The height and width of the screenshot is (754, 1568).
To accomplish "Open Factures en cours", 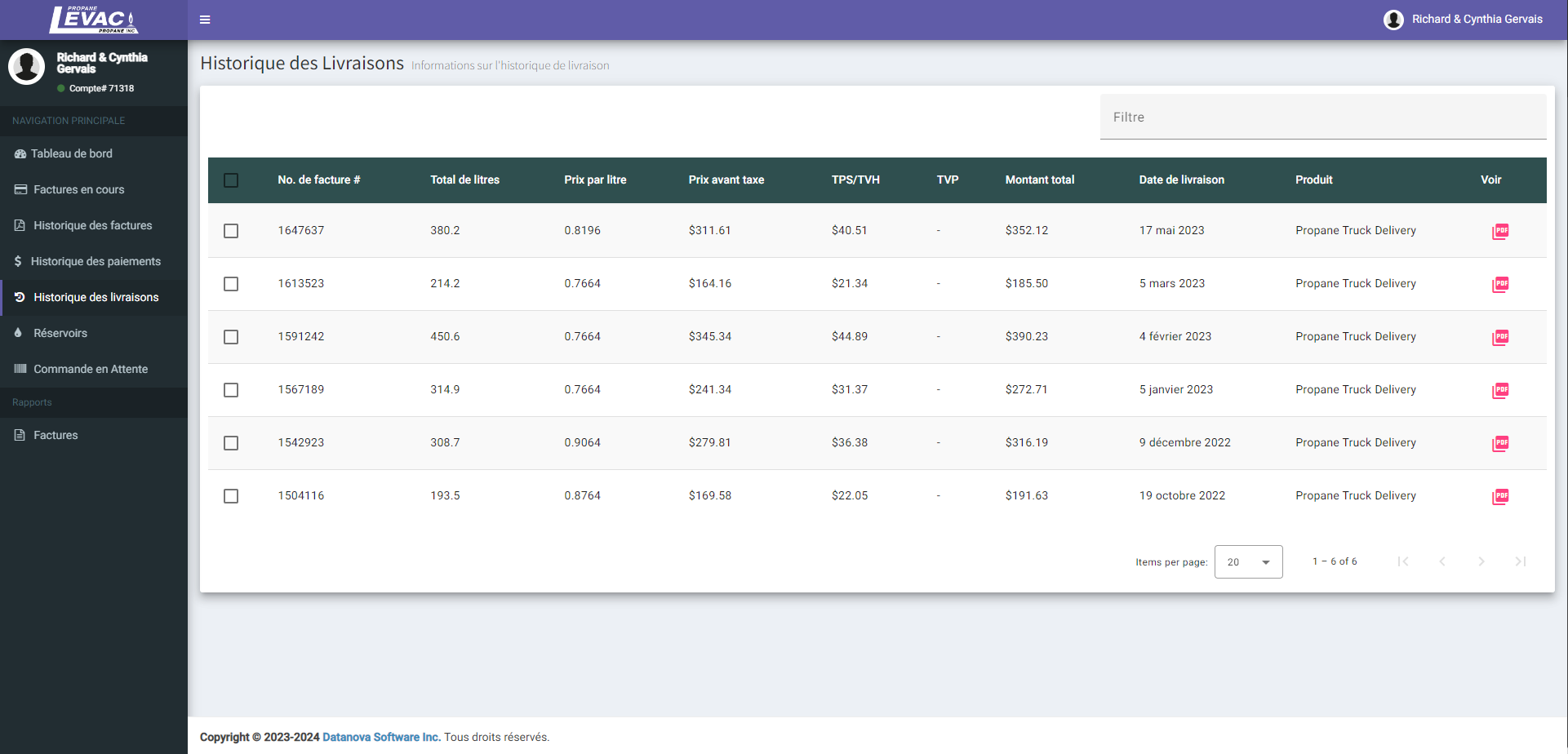I will 94,189.
